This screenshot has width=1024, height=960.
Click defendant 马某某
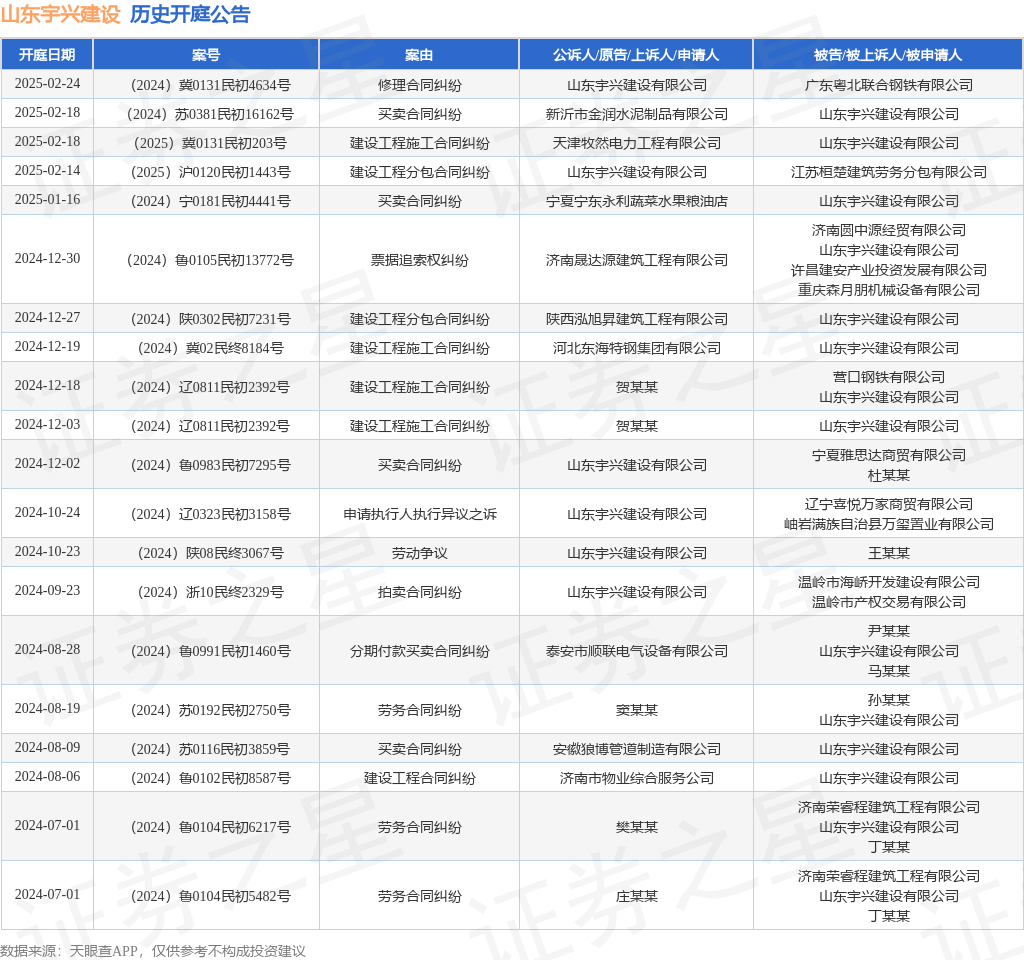coord(889,671)
